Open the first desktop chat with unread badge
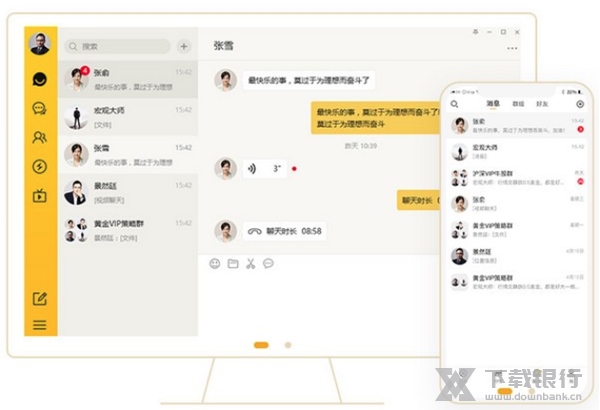This screenshot has height=410, width=600. click(128, 79)
